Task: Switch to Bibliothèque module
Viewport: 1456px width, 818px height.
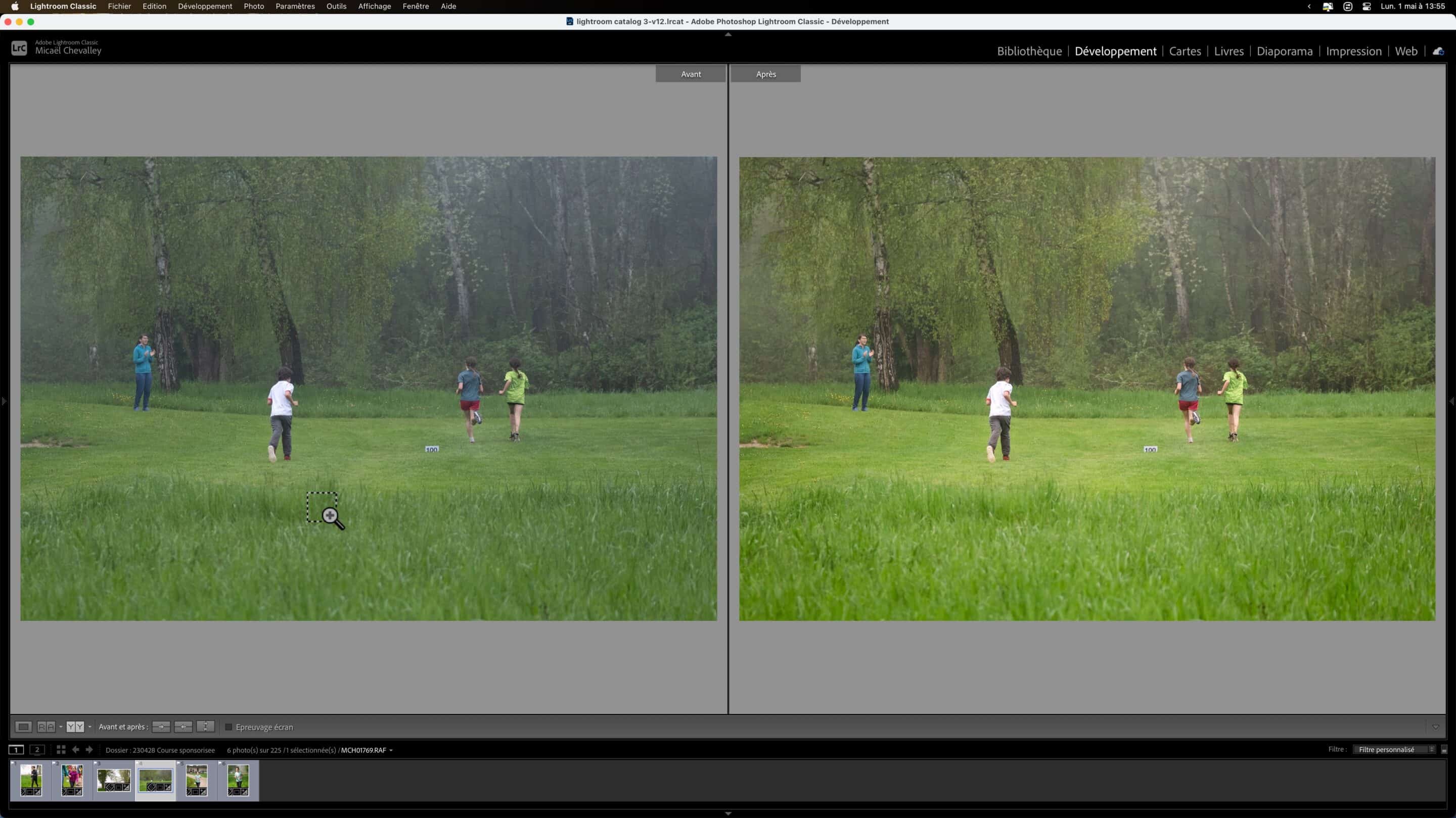Action: pos(1029,52)
